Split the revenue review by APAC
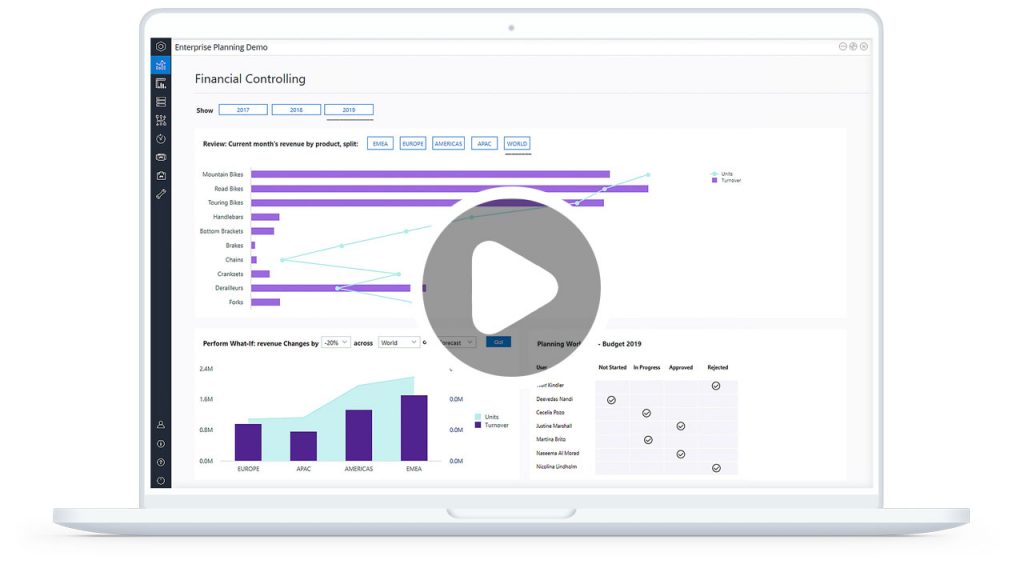The height and width of the screenshot is (576, 1024). (484, 144)
